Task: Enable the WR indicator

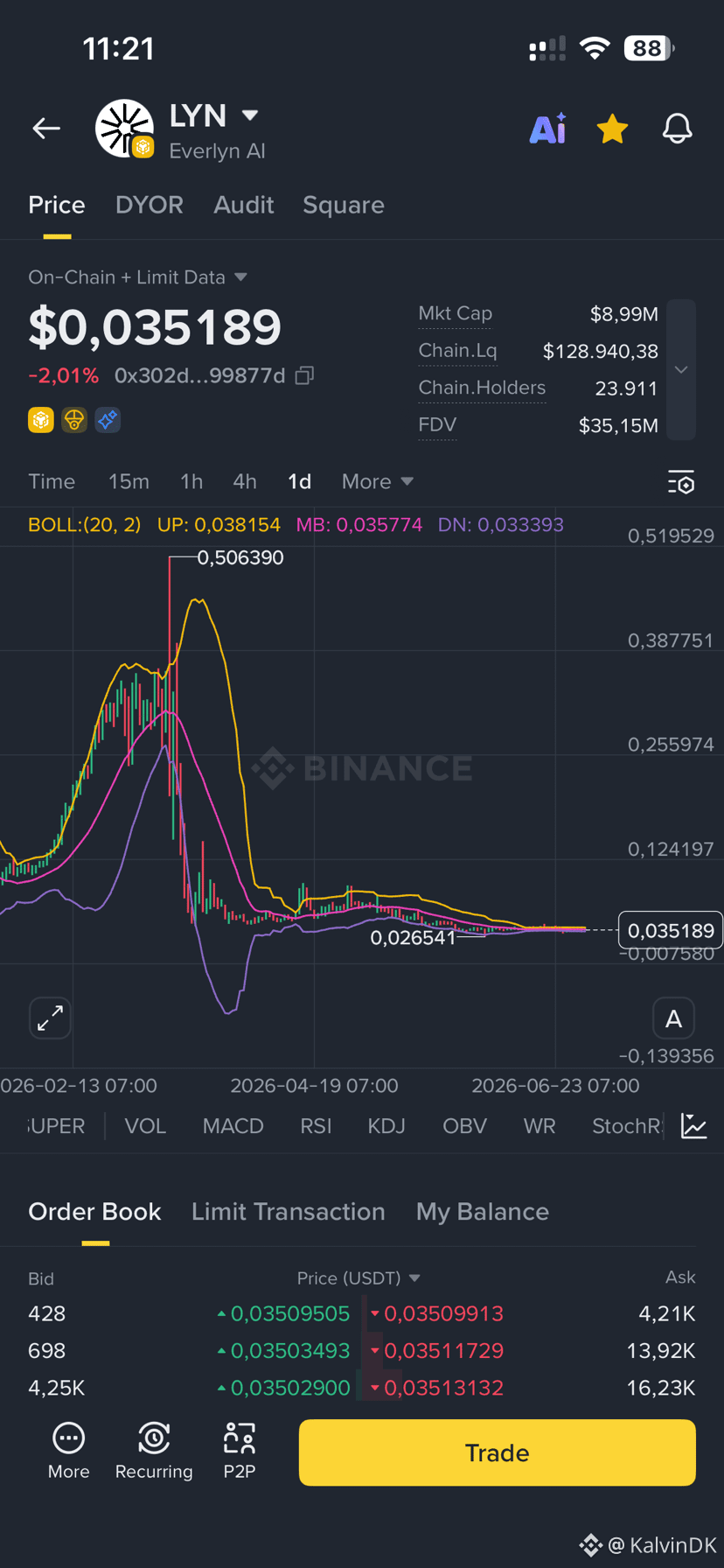Action: pyautogui.click(x=540, y=1126)
